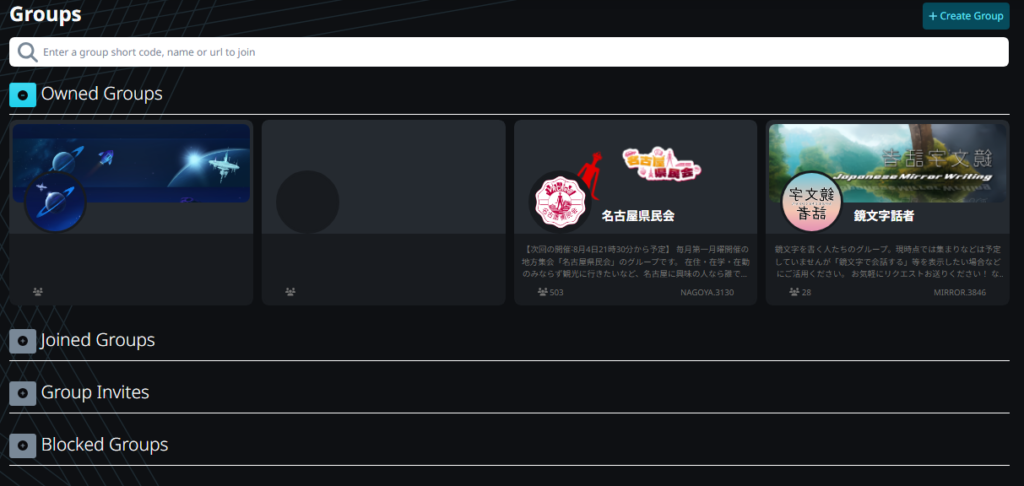Click the planet avatar of first group

[54, 202]
